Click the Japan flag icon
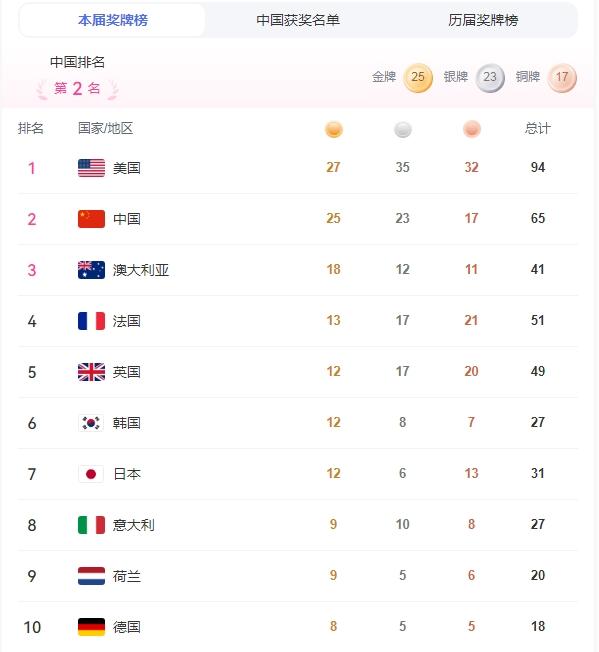The width and height of the screenshot is (599, 652). (91, 474)
